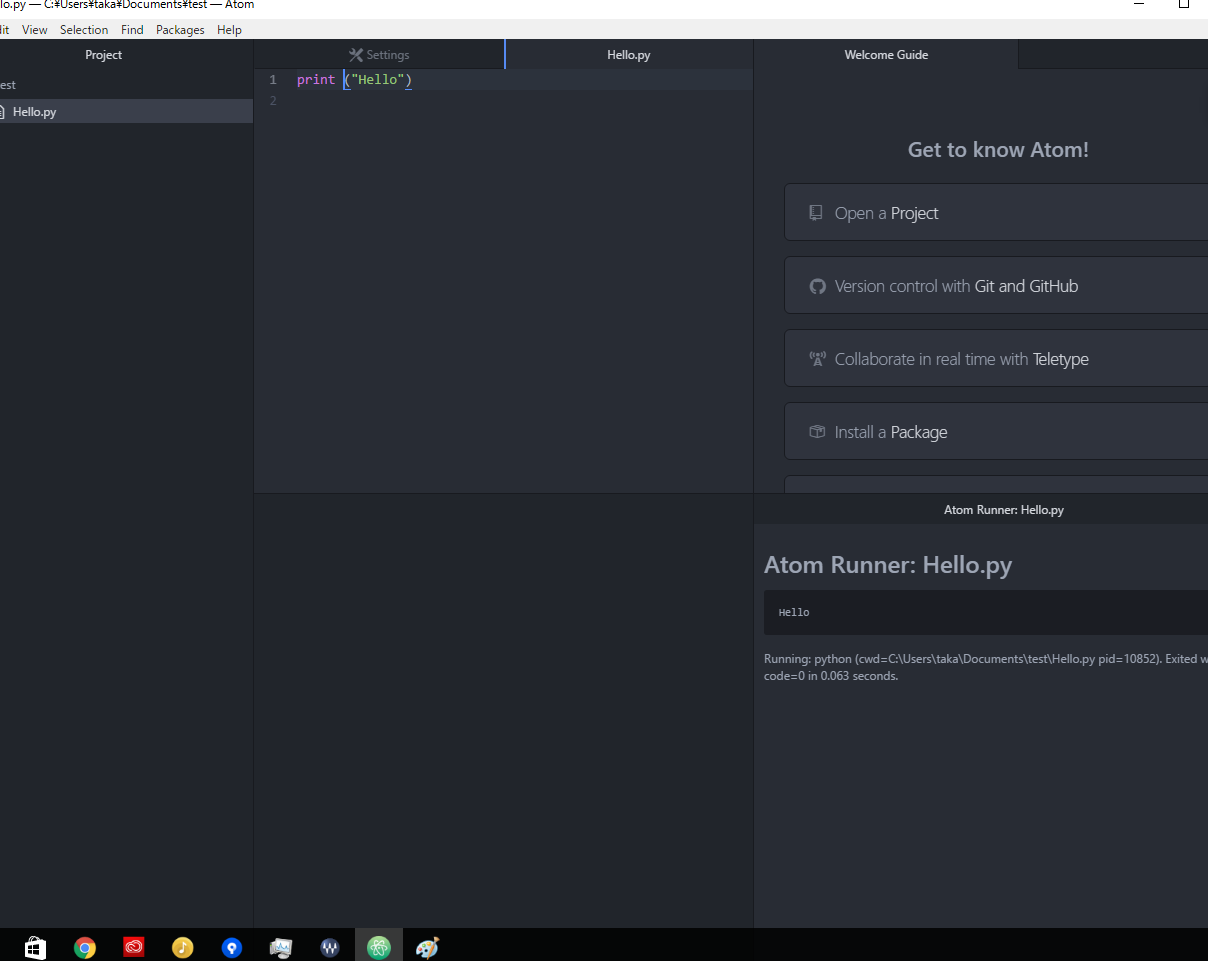The height and width of the screenshot is (961, 1208).
Task: Click the dark waveform app icon in the taskbar
Action: [330, 947]
